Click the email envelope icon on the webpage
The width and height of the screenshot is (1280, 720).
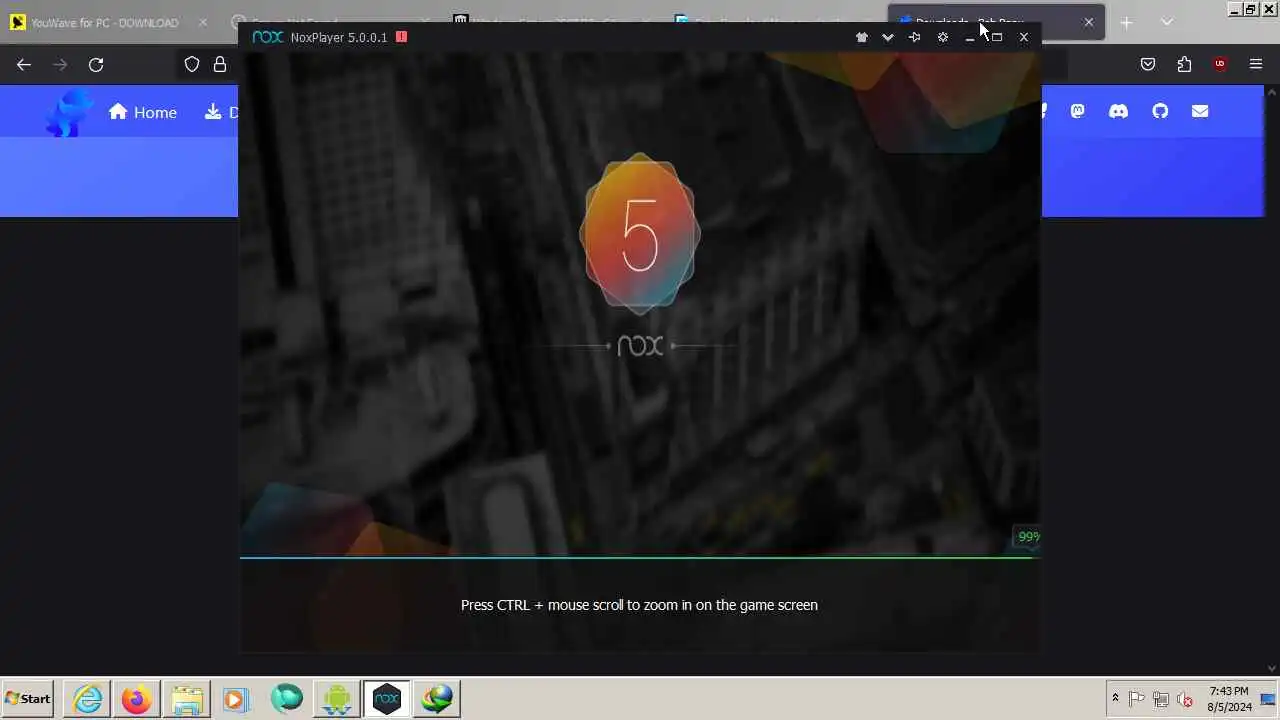point(1200,111)
